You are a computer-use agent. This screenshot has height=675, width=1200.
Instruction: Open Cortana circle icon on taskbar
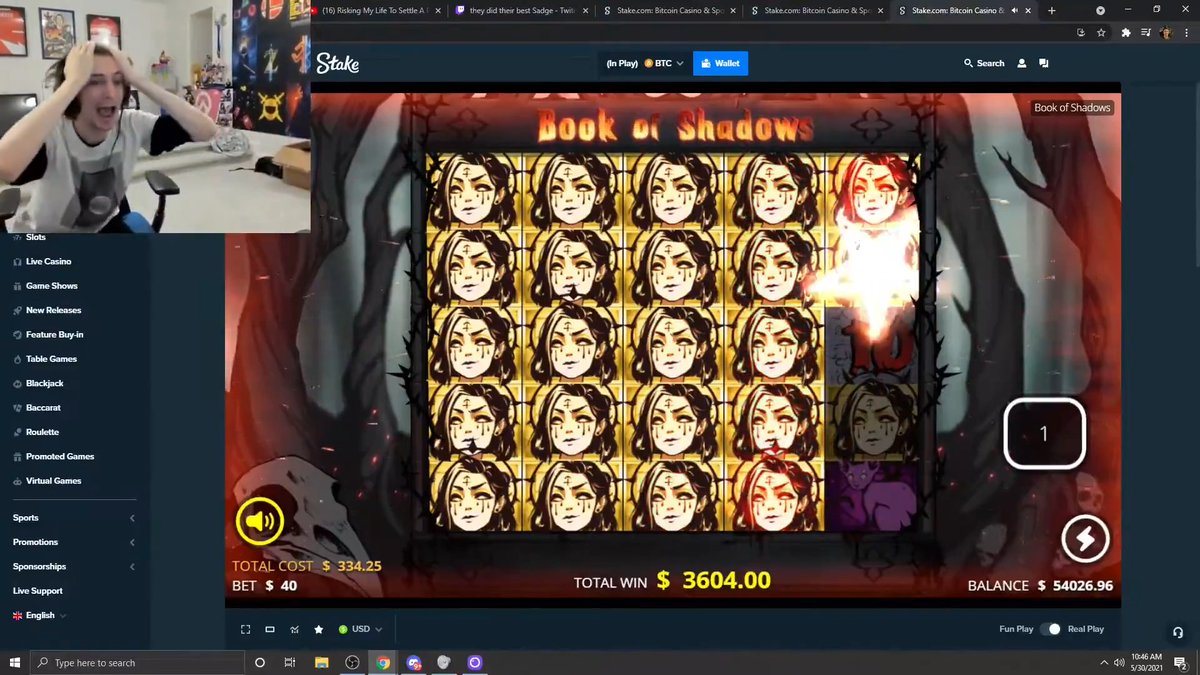pos(260,662)
